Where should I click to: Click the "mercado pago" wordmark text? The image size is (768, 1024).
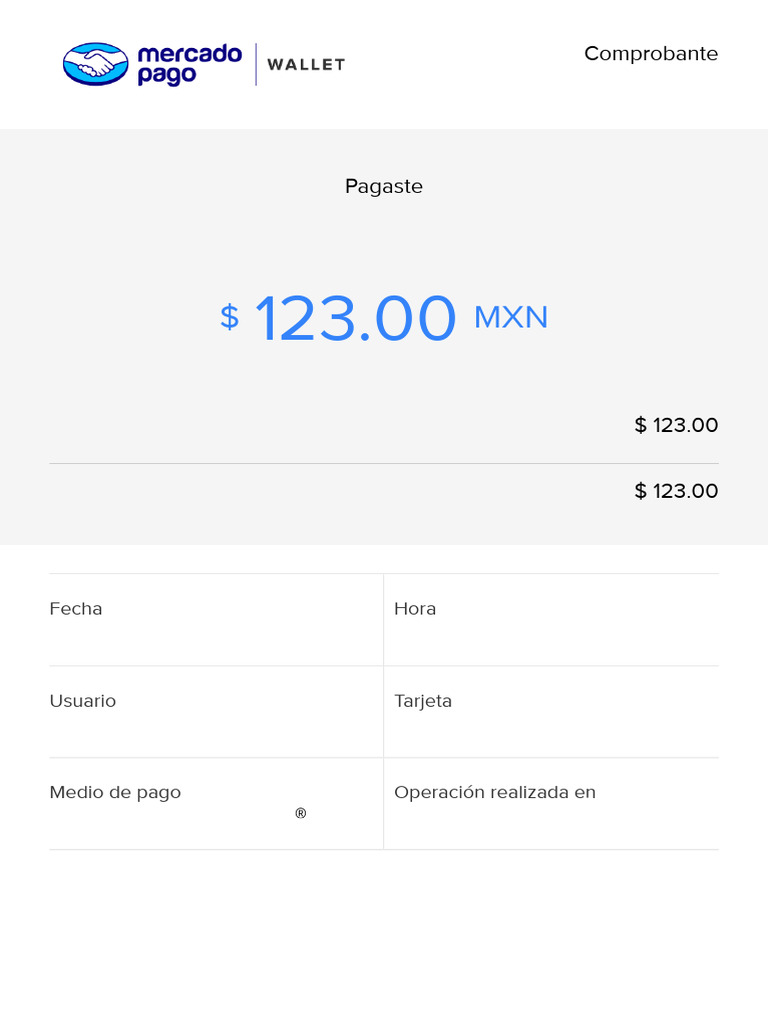(x=189, y=64)
